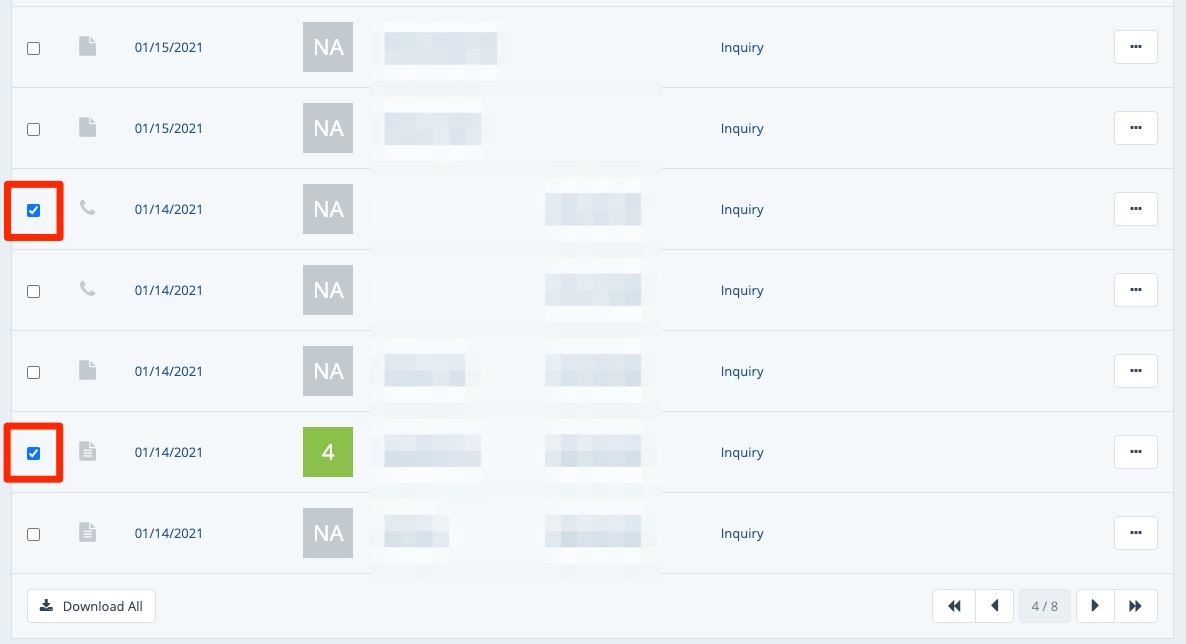This screenshot has height=644, width=1186.
Task: Go to the previous page
Action: click(x=994, y=606)
